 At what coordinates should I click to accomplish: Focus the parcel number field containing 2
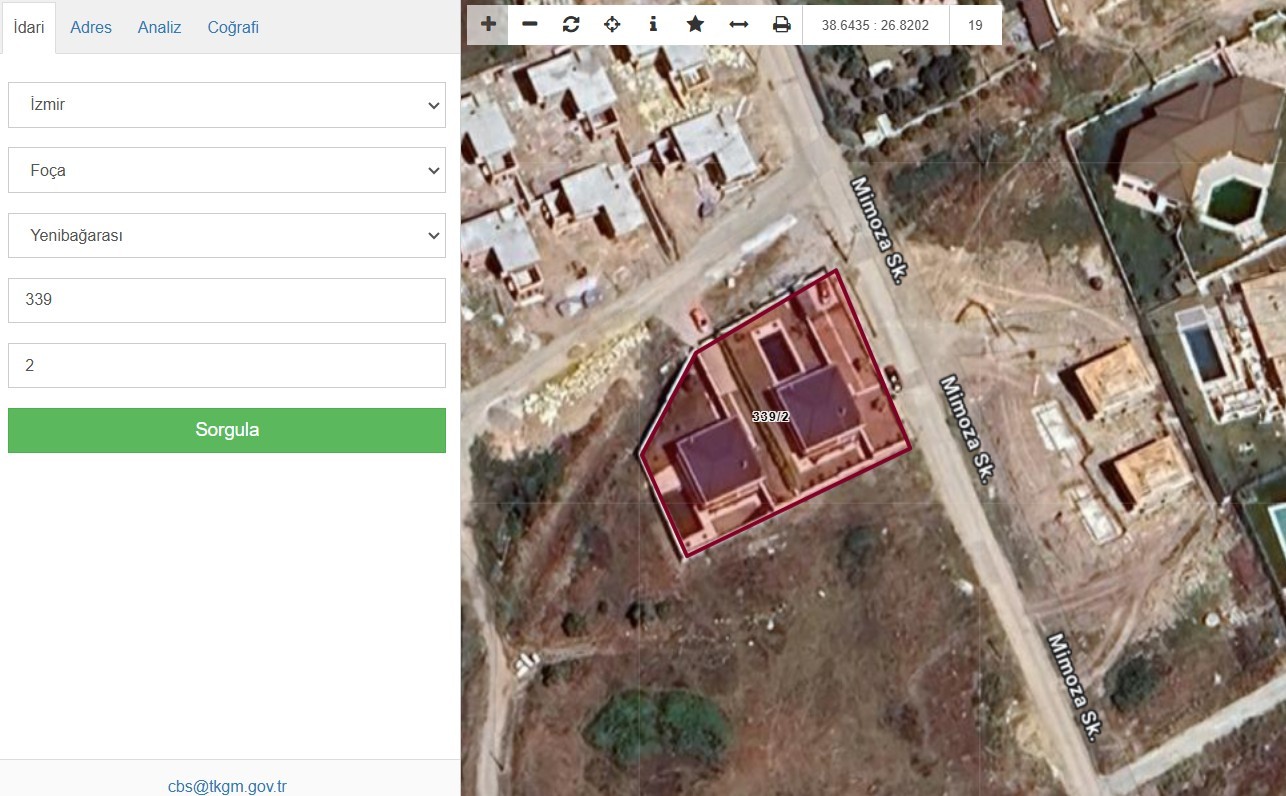pyautogui.click(x=227, y=366)
